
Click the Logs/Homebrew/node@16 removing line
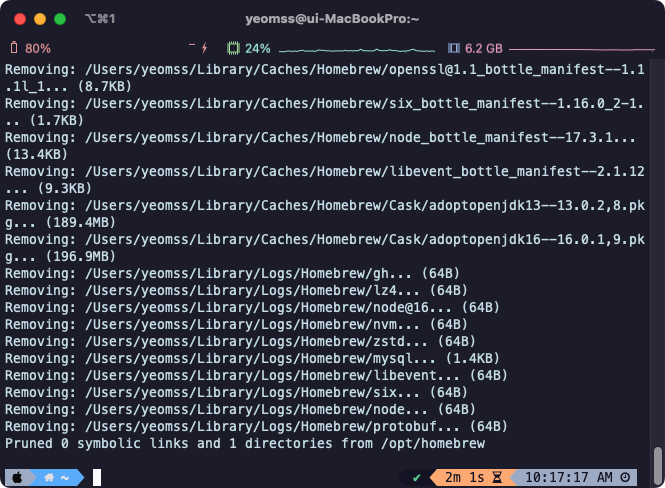[252, 307]
